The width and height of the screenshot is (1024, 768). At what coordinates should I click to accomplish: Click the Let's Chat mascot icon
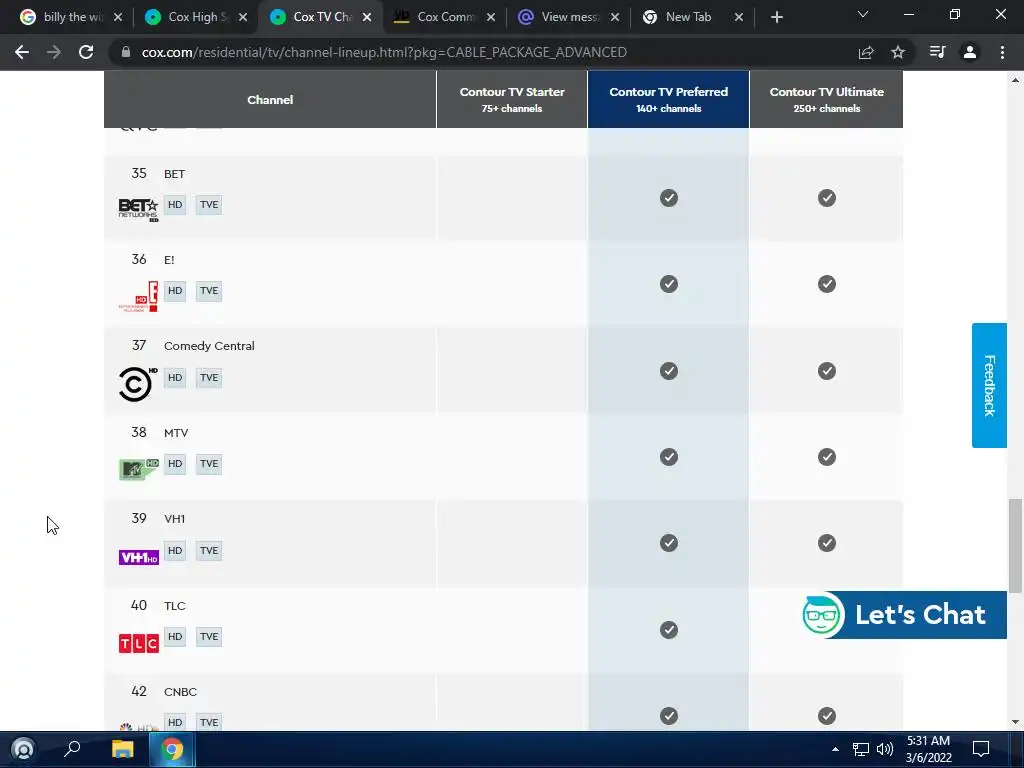tap(823, 615)
